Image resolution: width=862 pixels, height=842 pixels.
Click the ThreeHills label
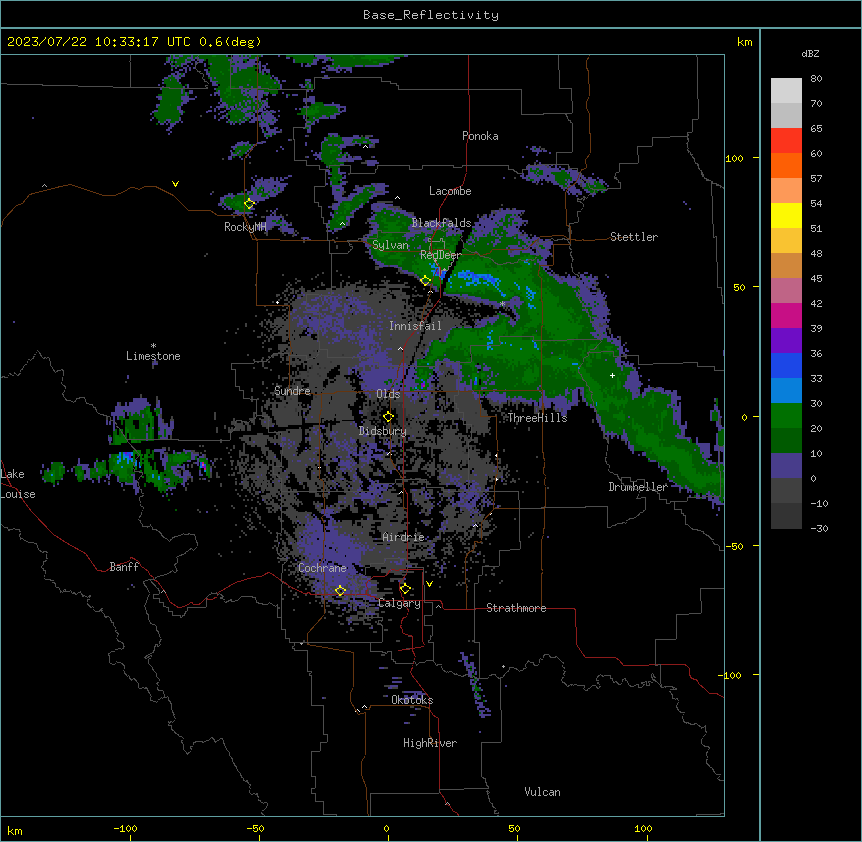tap(537, 418)
